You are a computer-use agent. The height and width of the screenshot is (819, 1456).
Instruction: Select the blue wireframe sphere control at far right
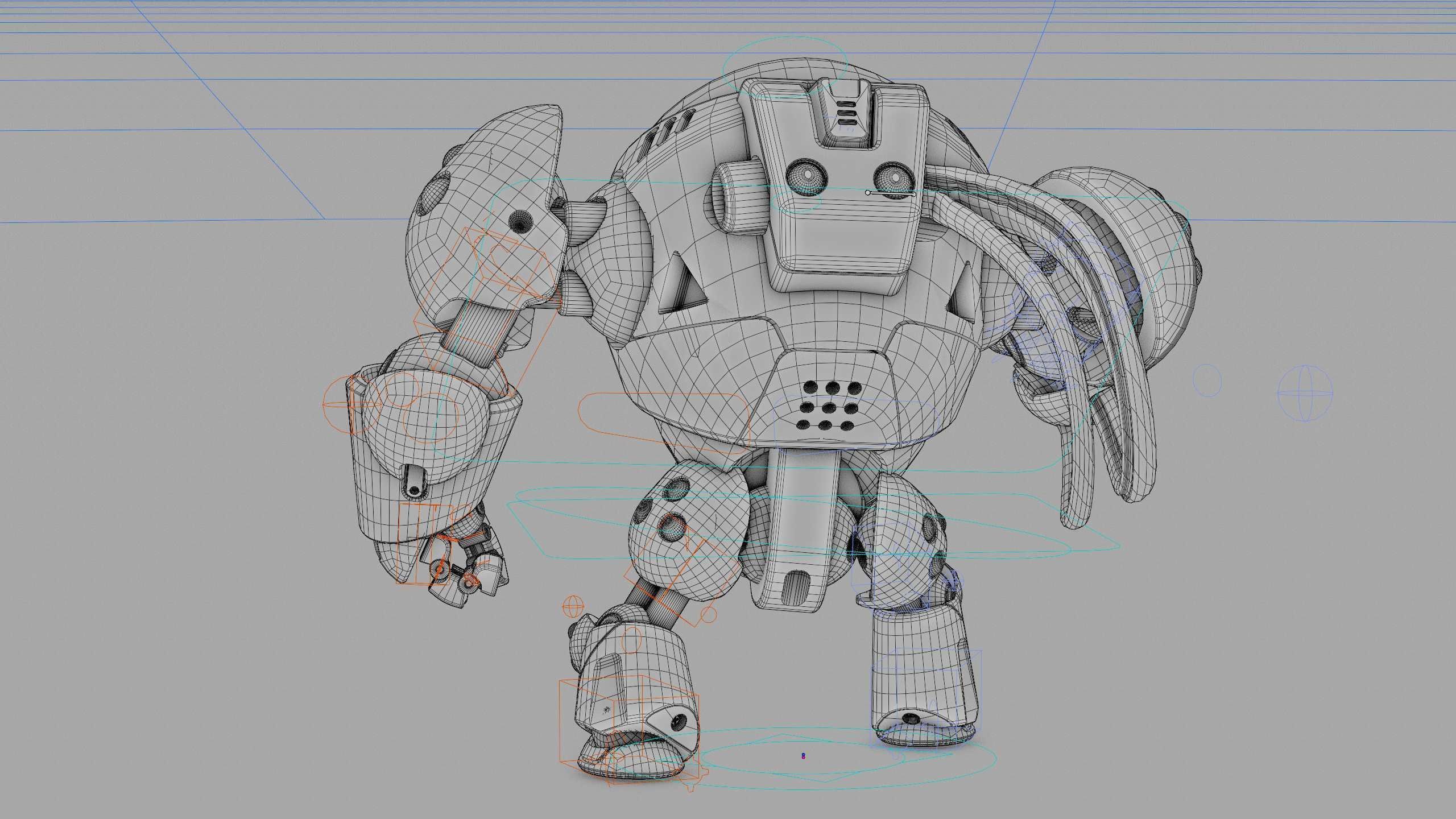click(x=1305, y=393)
